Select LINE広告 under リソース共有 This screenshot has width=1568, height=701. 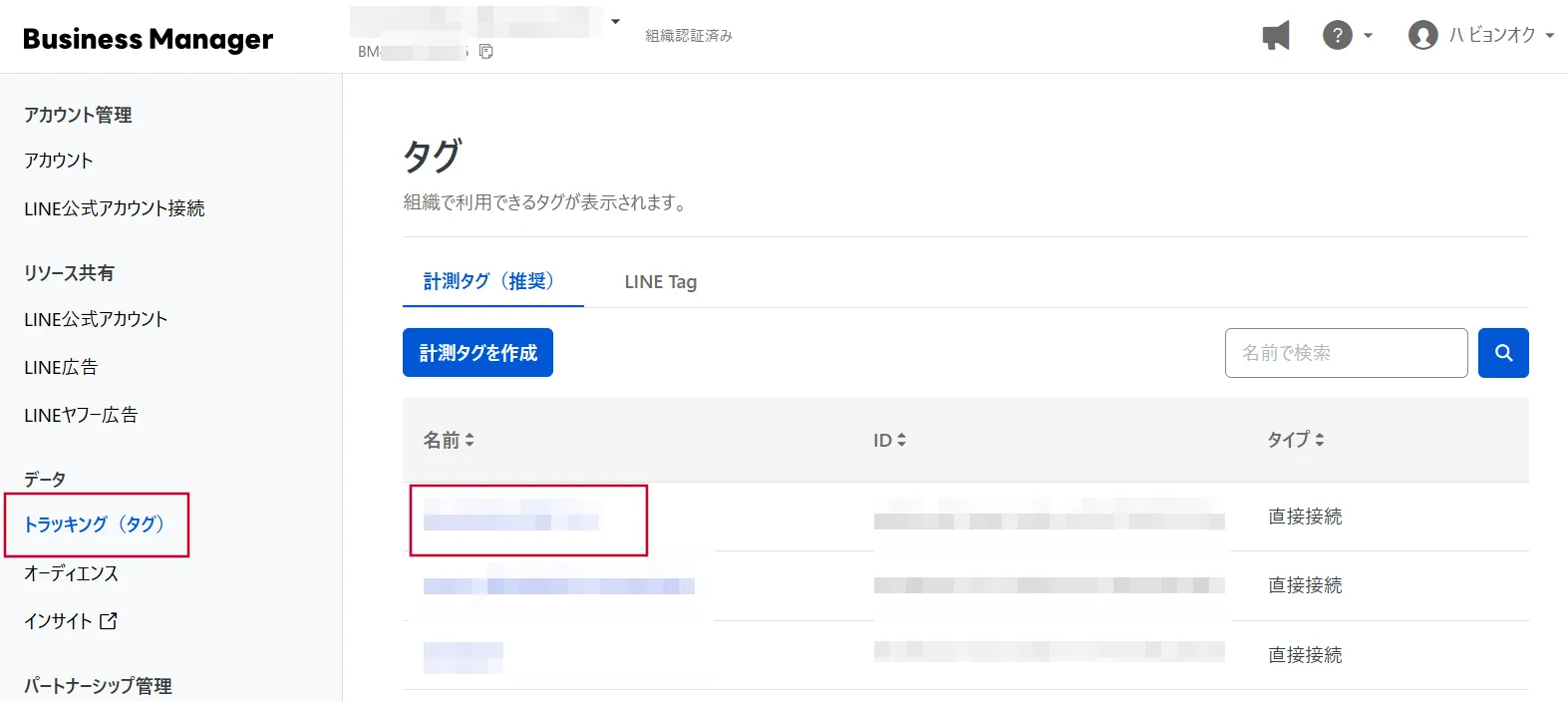(x=61, y=367)
